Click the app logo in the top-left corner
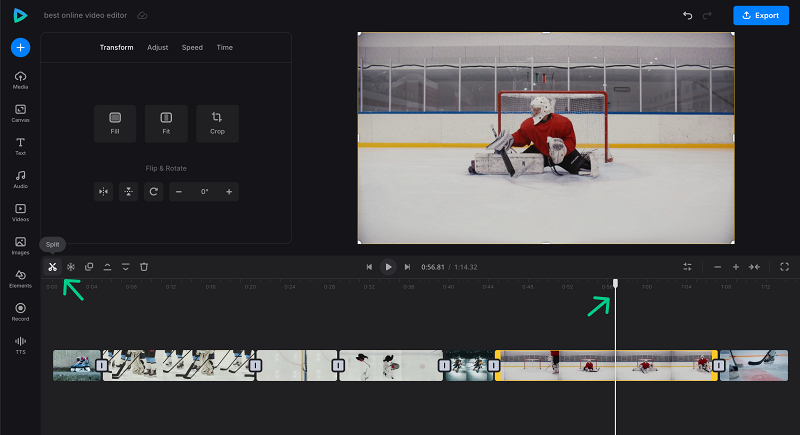 (x=20, y=15)
